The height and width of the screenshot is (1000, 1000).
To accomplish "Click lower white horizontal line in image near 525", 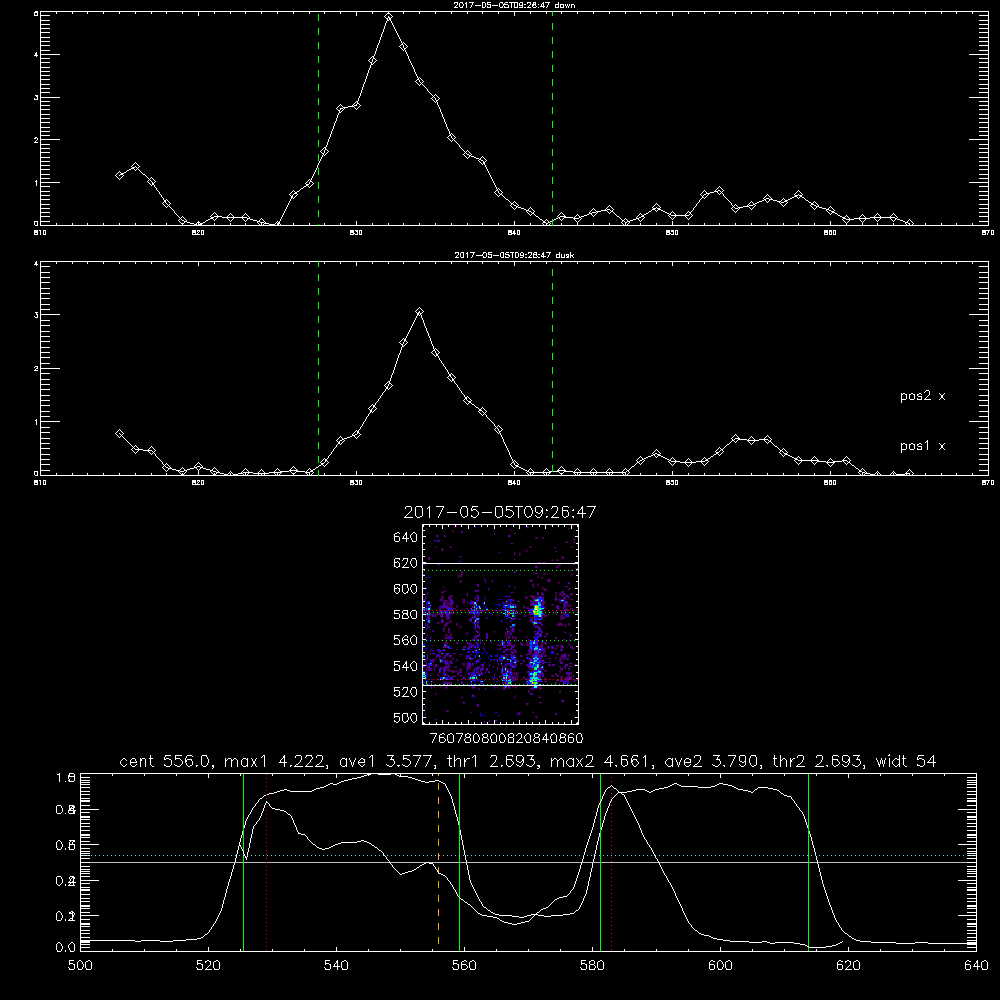I will (500, 685).
